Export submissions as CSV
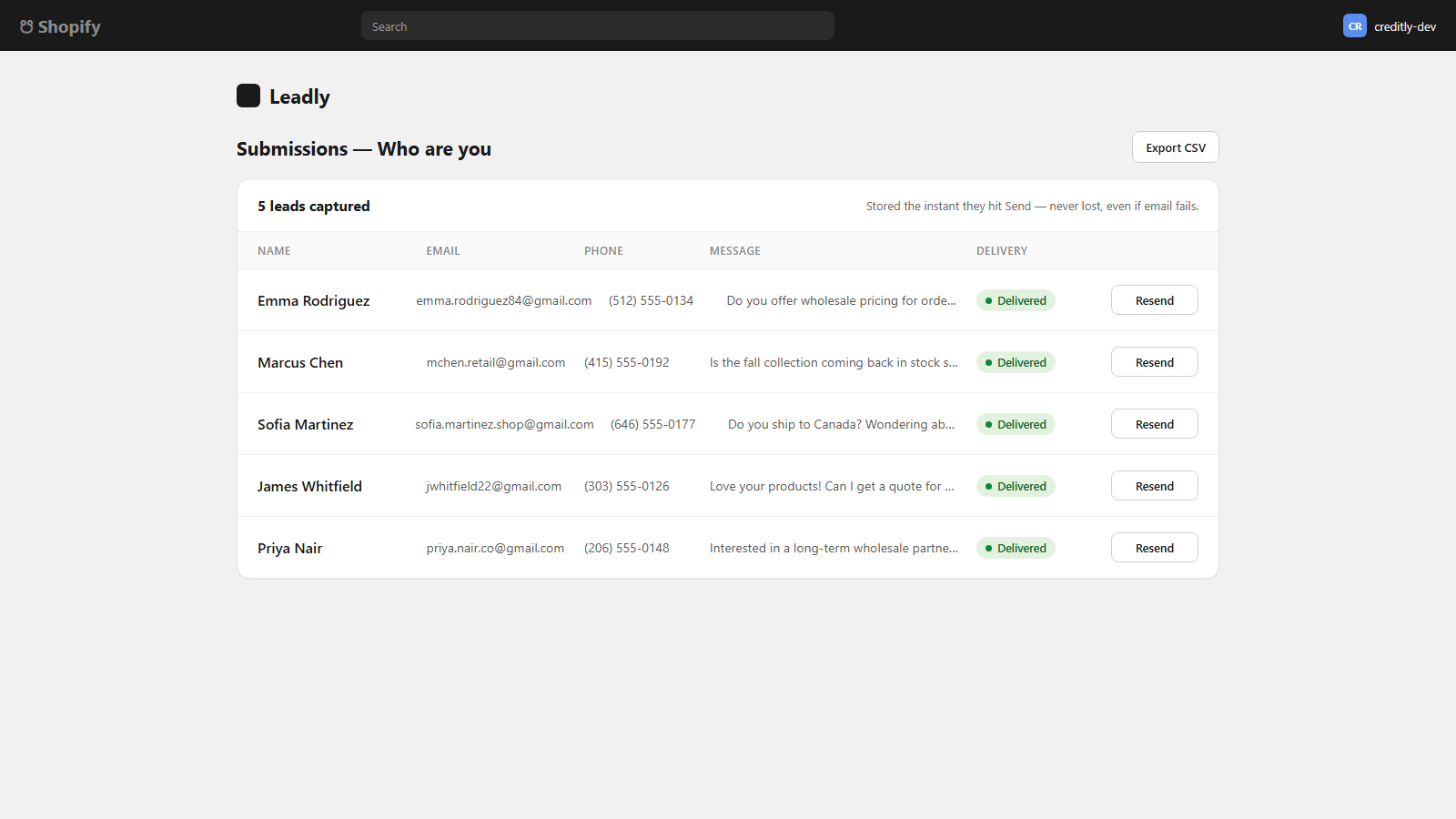This screenshot has width=1456, height=819. 1176,147
